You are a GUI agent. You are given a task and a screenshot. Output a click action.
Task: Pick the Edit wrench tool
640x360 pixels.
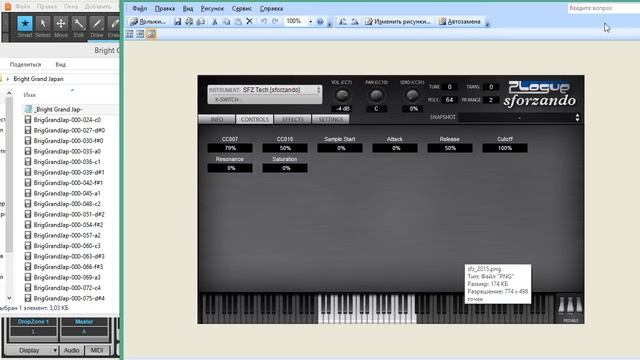tap(79, 24)
